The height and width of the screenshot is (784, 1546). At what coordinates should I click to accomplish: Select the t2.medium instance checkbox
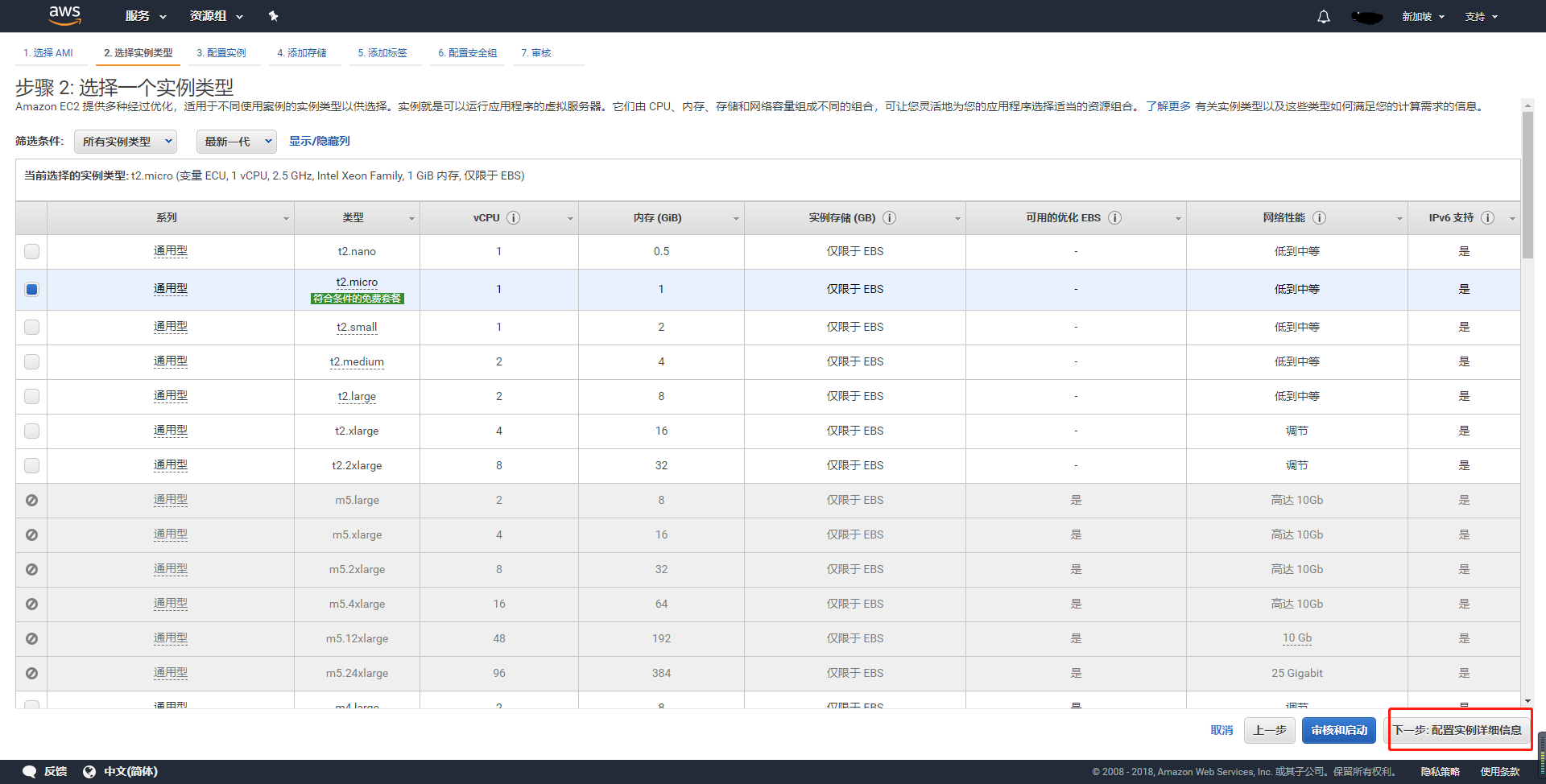point(31,362)
